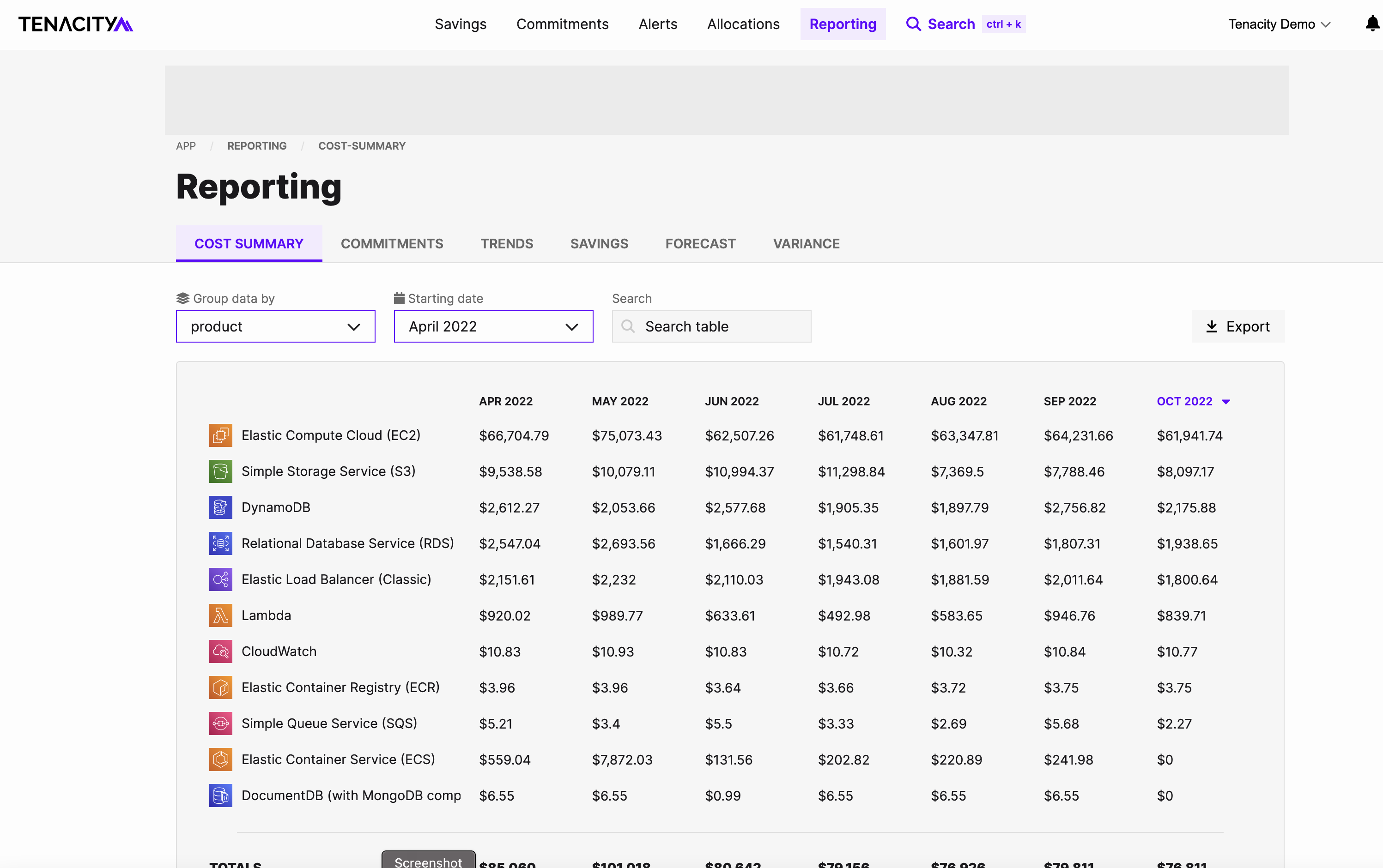The height and width of the screenshot is (868, 1383).
Task: Click the Relational Database Service (RDS) icon
Action: (x=220, y=543)
